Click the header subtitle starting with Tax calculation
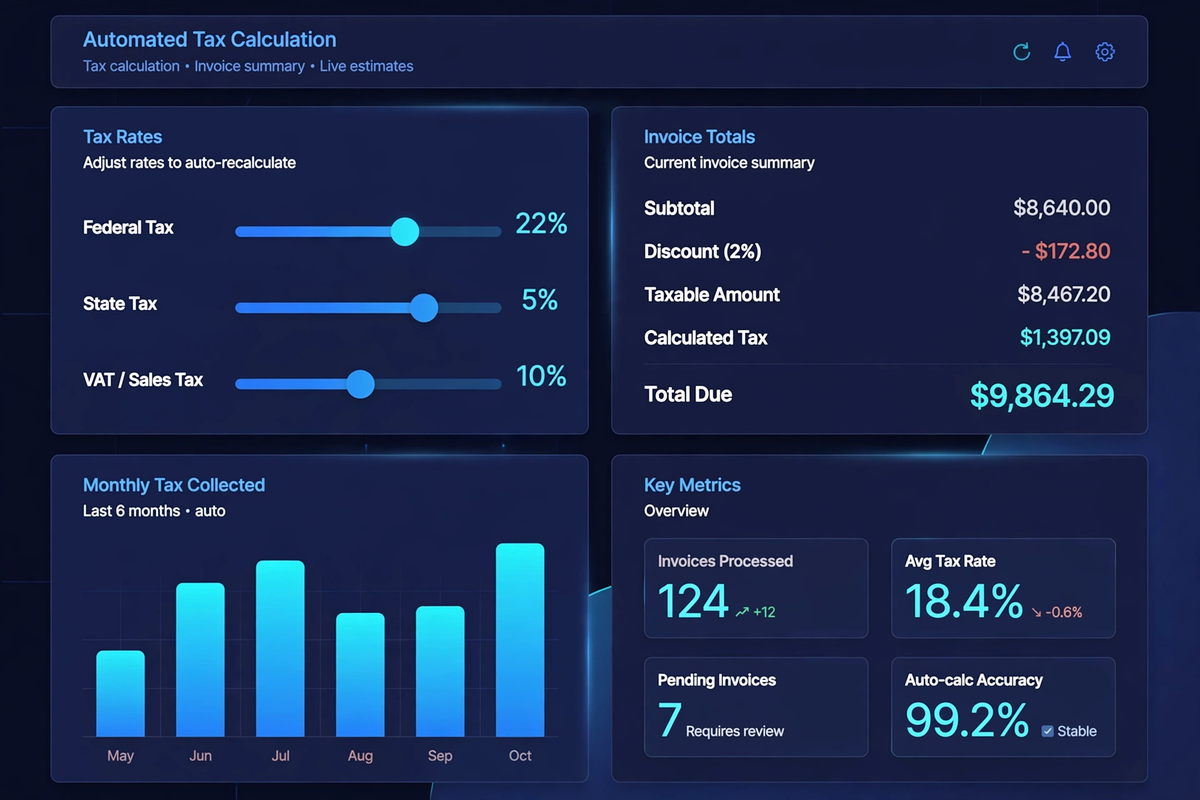1200x800 pixels. click(x=248, y=66)
